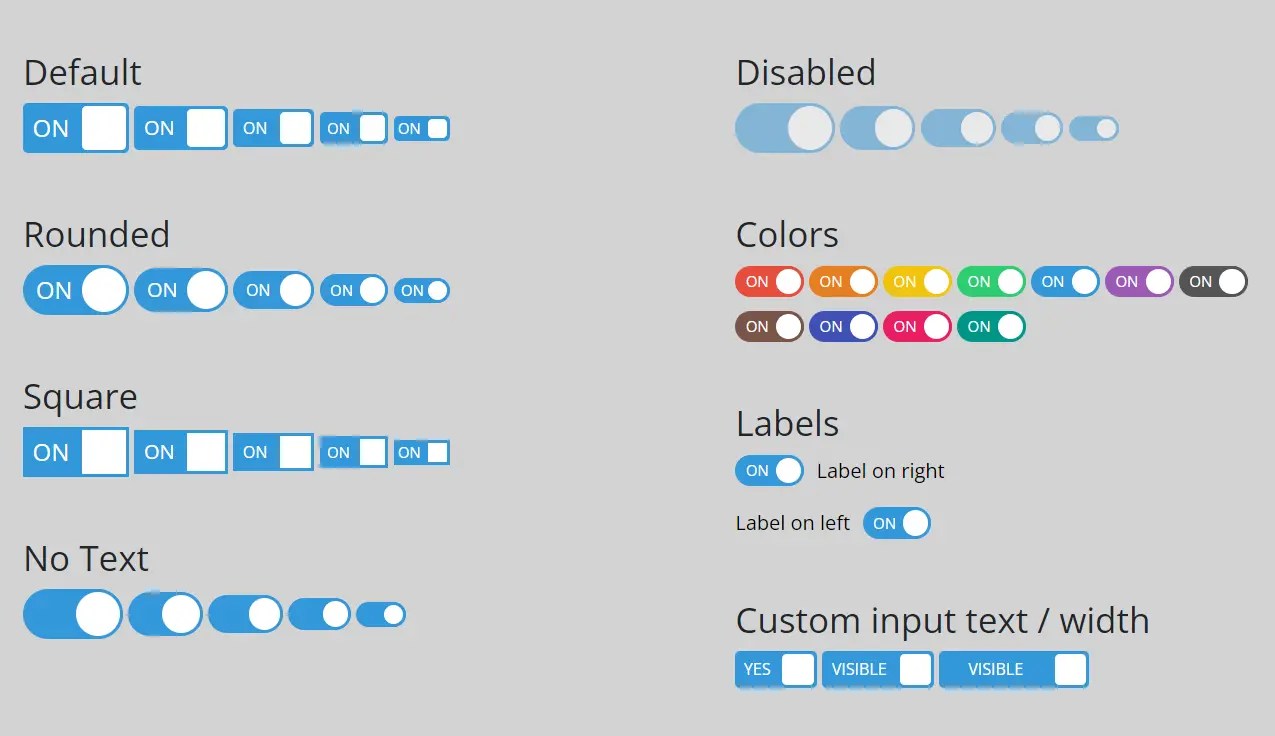
Task: Toggle the largest No Text switch
Action: click(72, 614)
